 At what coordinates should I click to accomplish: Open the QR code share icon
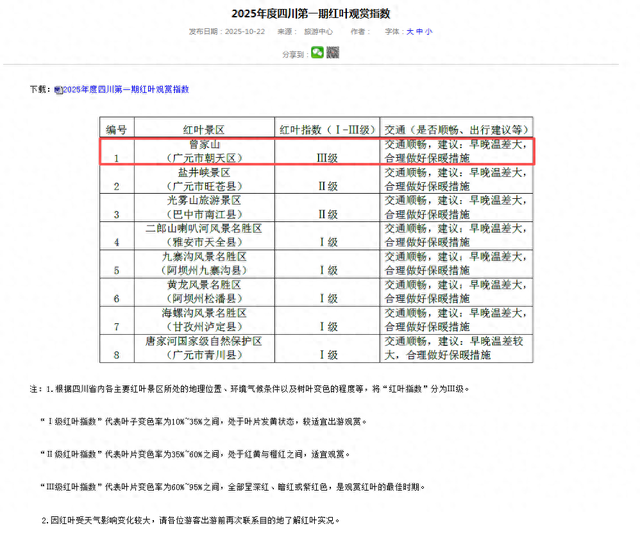tap(333, 52)
